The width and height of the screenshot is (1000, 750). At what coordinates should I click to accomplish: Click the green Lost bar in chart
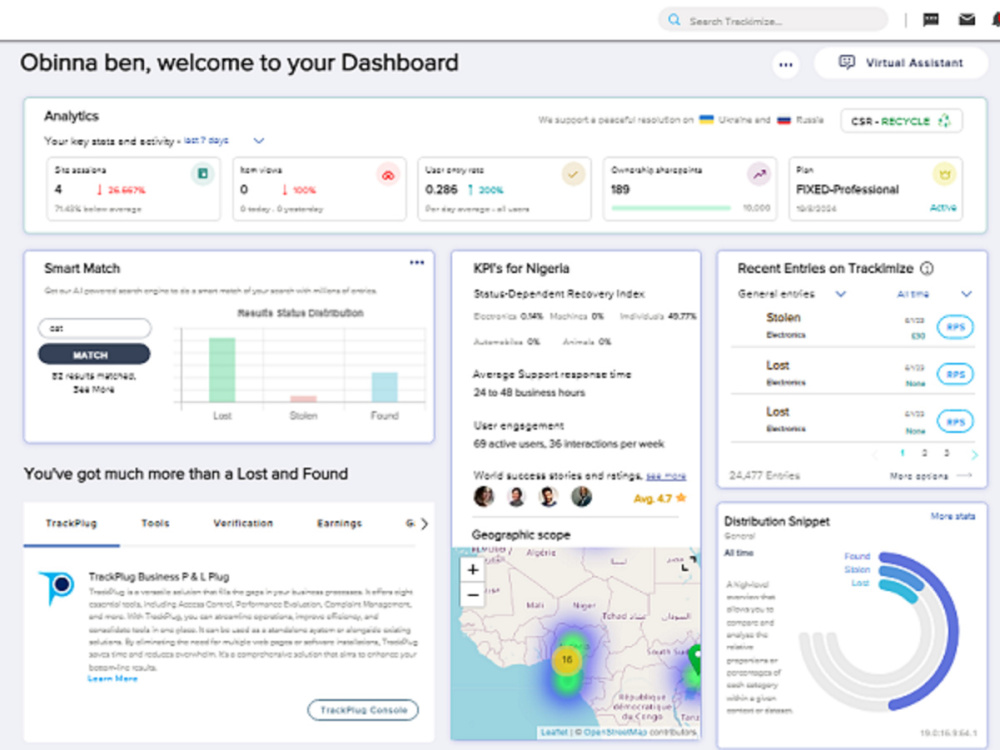222,370
